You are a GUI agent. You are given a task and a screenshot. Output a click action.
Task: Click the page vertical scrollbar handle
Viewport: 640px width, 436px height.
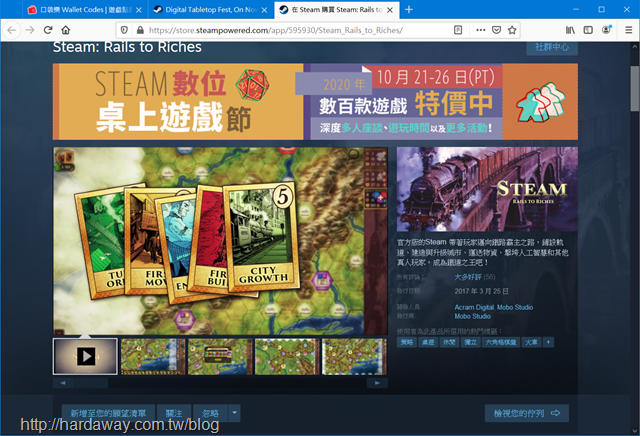pyautogui.click(x=635, y=88)
